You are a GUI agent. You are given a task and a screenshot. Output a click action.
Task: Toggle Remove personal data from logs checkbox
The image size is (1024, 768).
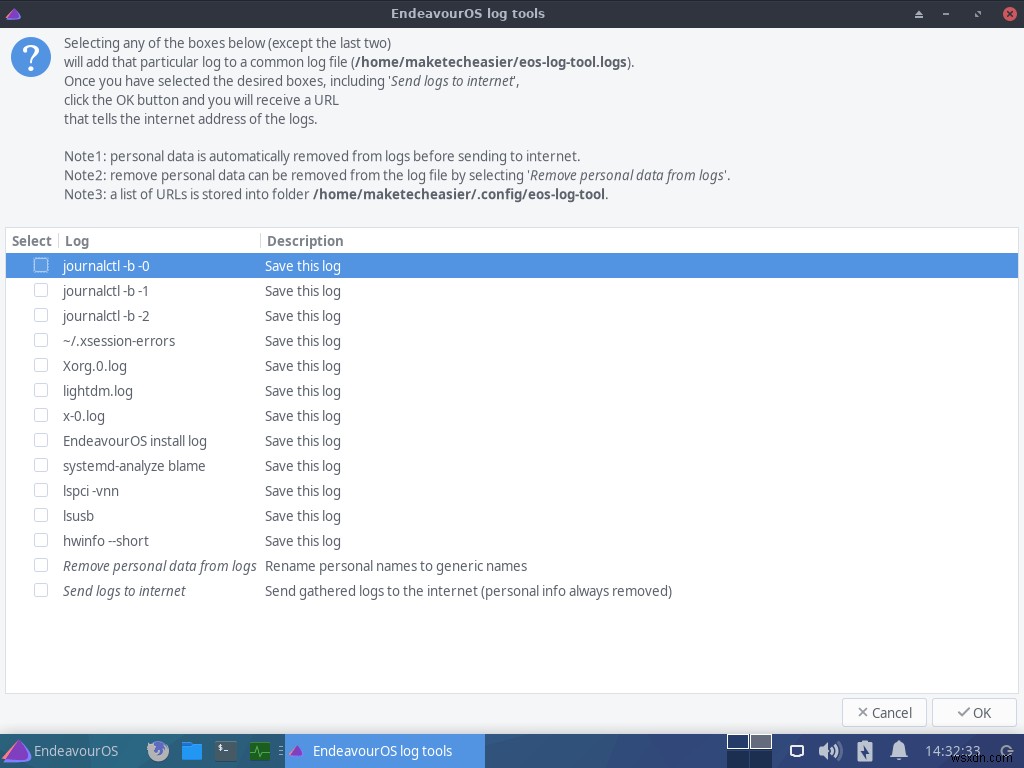[x=41, y=565]
